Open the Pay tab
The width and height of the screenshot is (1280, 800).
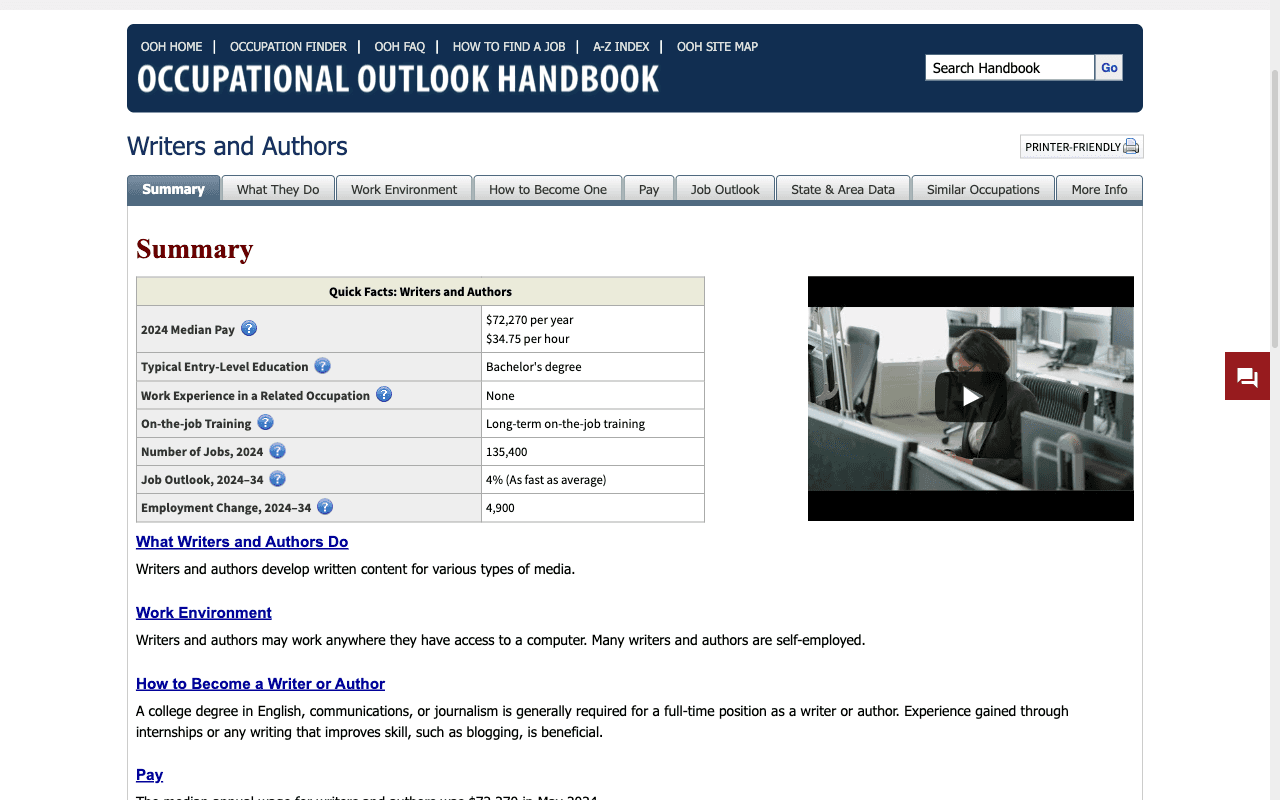(x=649, y=189)
